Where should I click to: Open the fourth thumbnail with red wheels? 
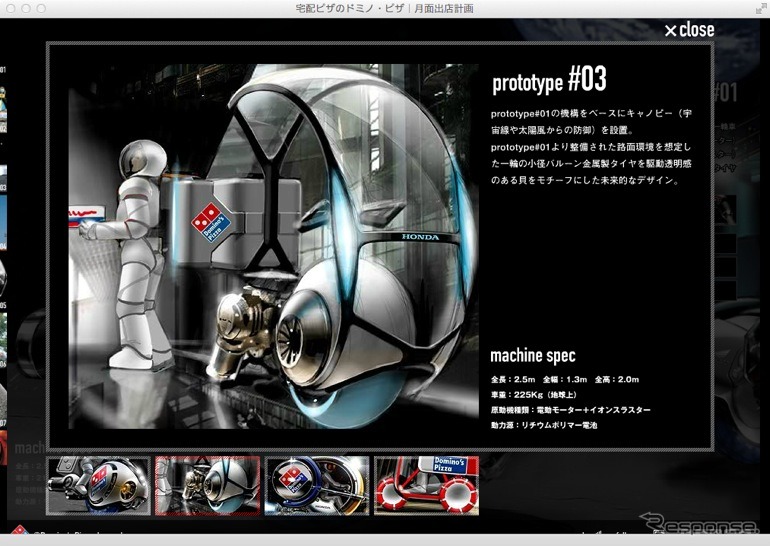click(426, 486)
